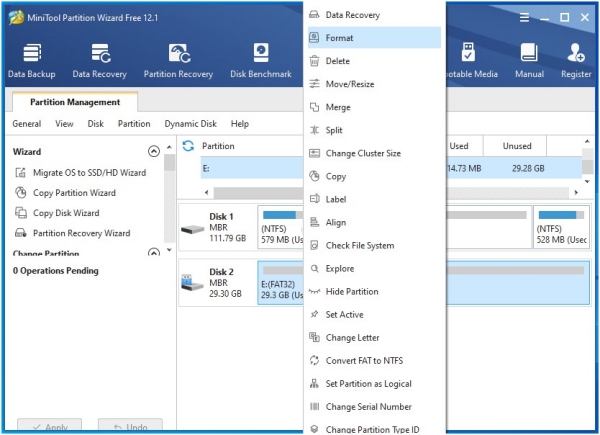This screenshot has width=600, height=435.
Task: Choose Merge in the context menu
Action: click(374, 107)
